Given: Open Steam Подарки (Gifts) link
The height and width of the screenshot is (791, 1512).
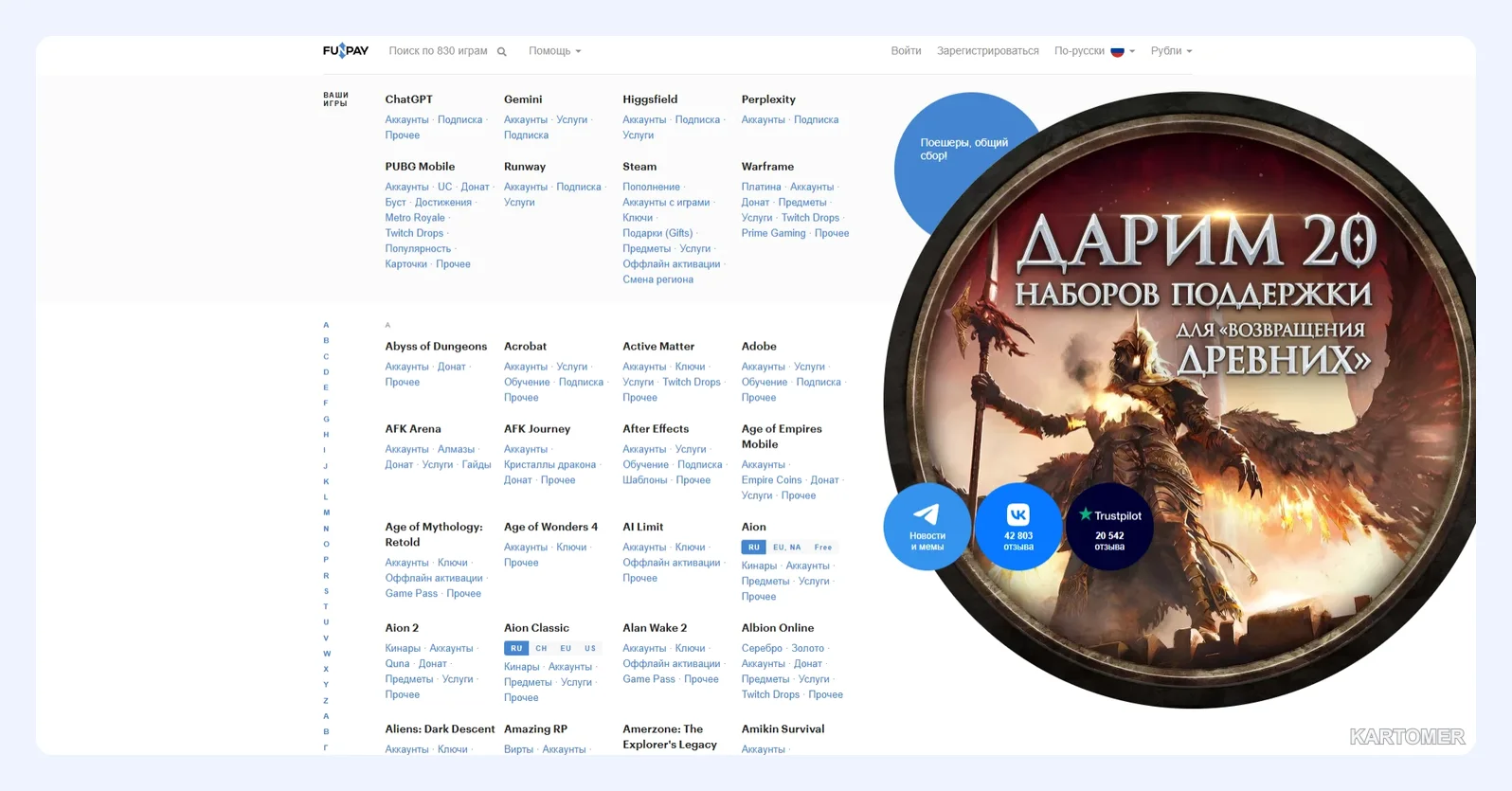Looking at the screenshot, I should pyautogui.click(x=657, y=234).
